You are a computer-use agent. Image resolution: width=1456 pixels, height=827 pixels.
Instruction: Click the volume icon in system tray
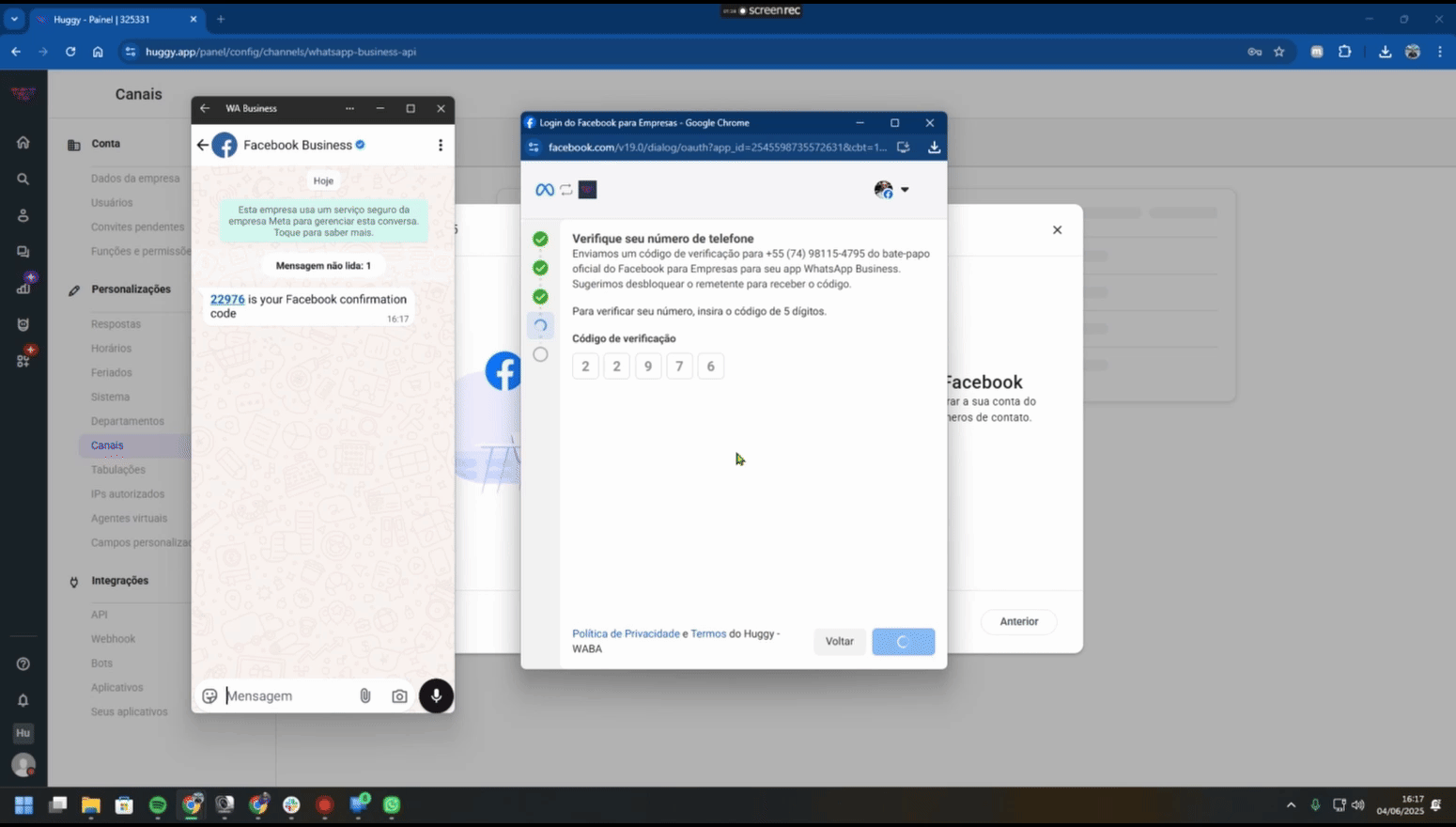click(1357, 805)
